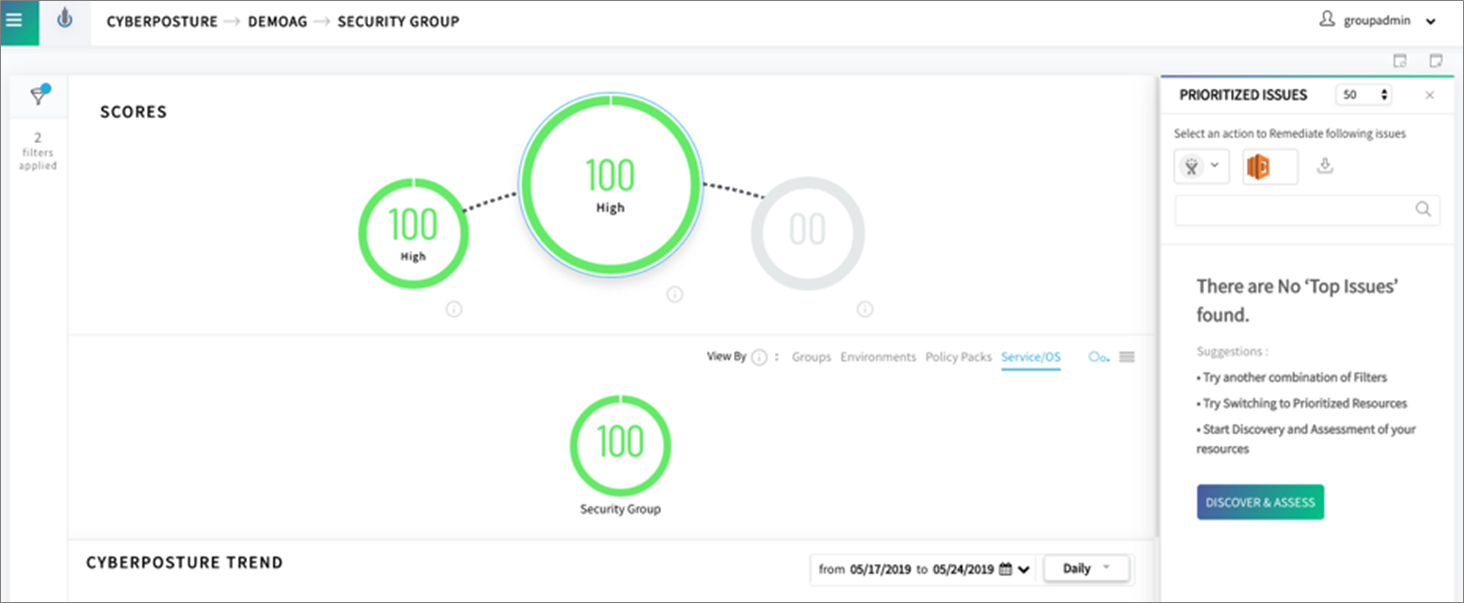The height and width of the screenshot is (603, 1464).
Task: Focus the prioritized issues search field
Action: click(x=1307, y=210)
